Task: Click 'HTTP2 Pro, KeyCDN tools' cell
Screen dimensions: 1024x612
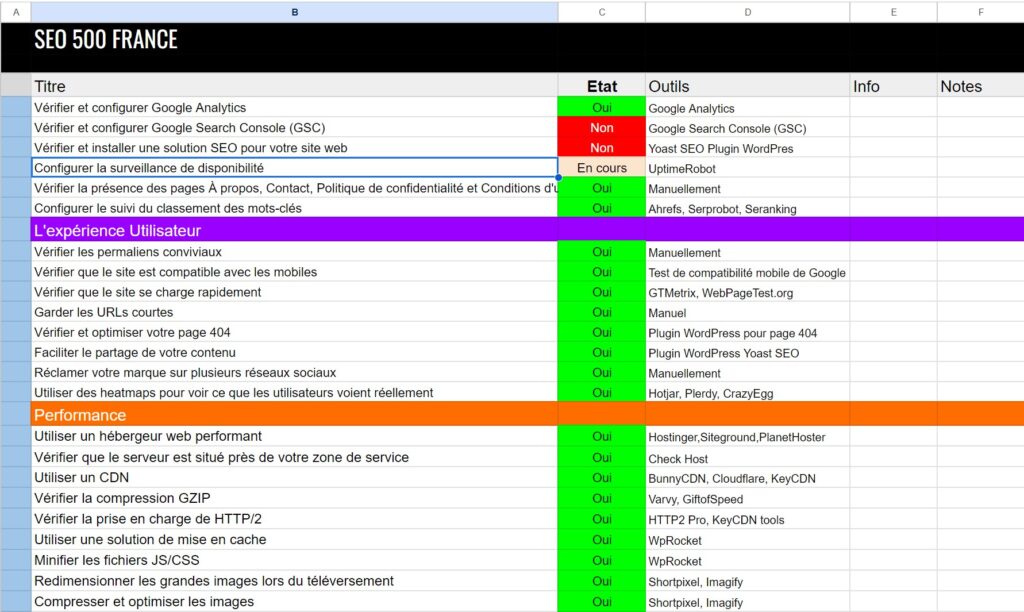Action: click(747, 520)
